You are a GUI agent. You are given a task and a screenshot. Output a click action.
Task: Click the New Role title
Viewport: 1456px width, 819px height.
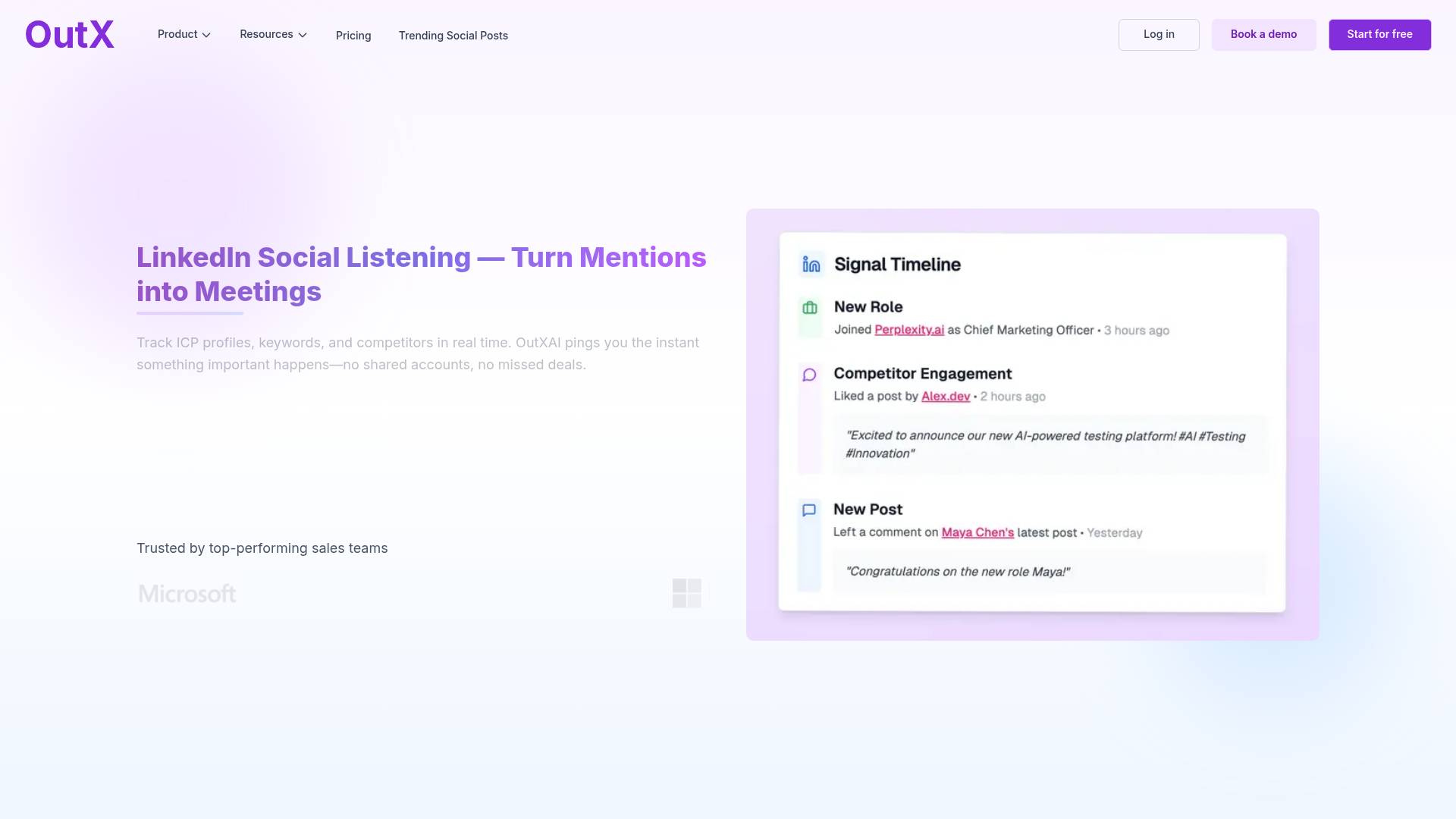click(x=868, y=307)
